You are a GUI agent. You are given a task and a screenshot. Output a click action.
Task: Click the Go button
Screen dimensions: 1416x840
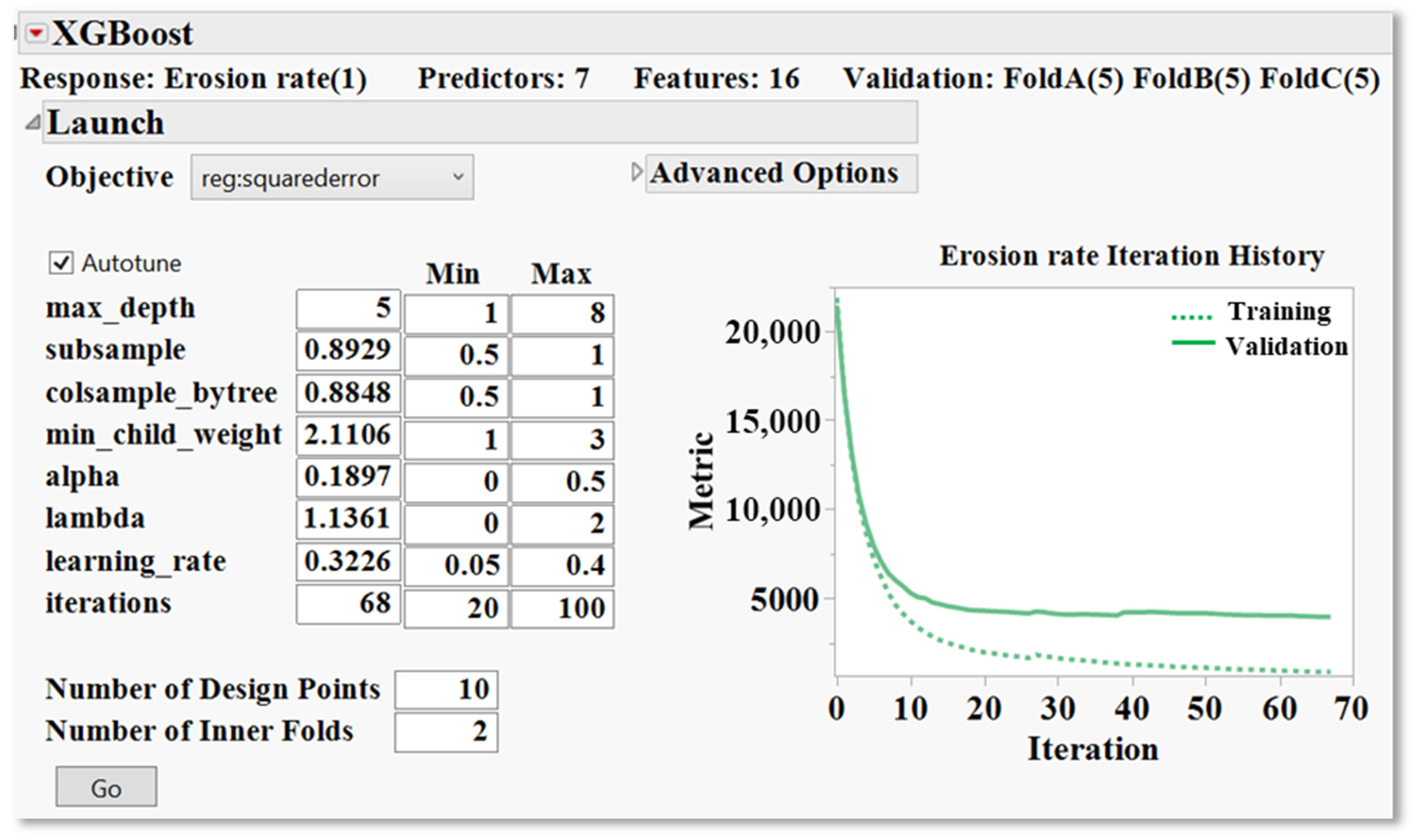click(106, 787)
